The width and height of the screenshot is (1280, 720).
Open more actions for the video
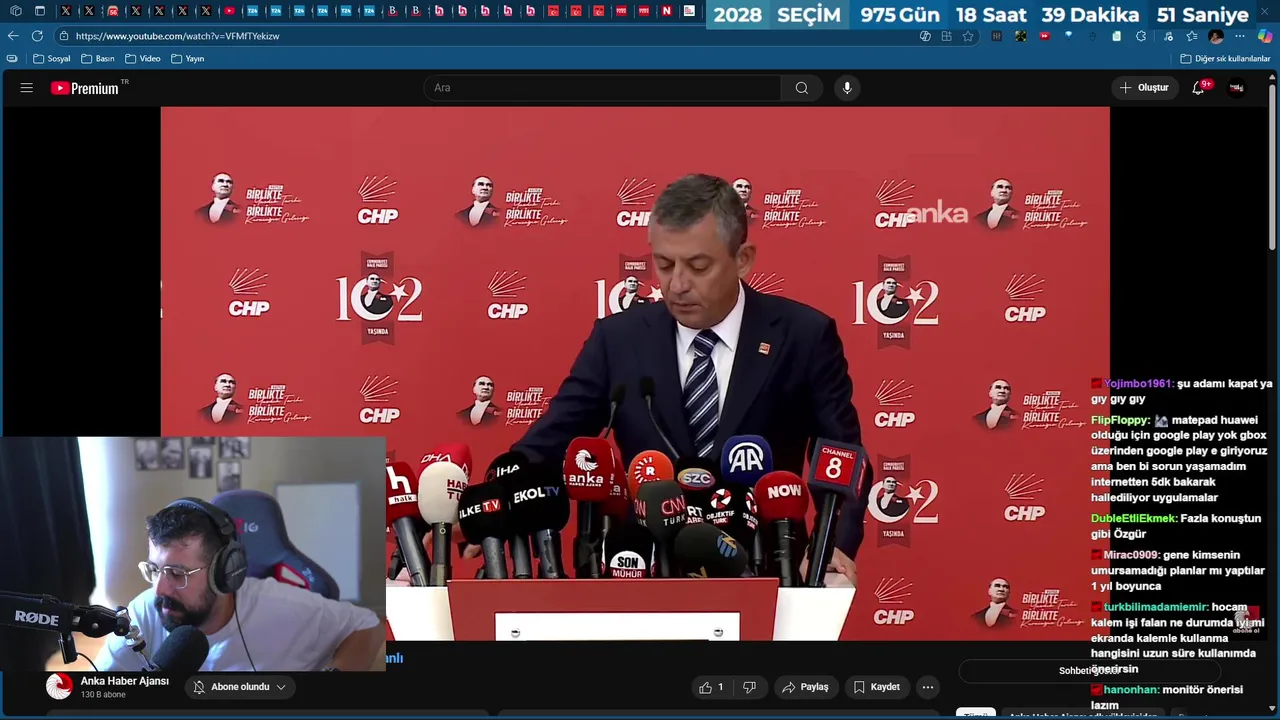928,687
